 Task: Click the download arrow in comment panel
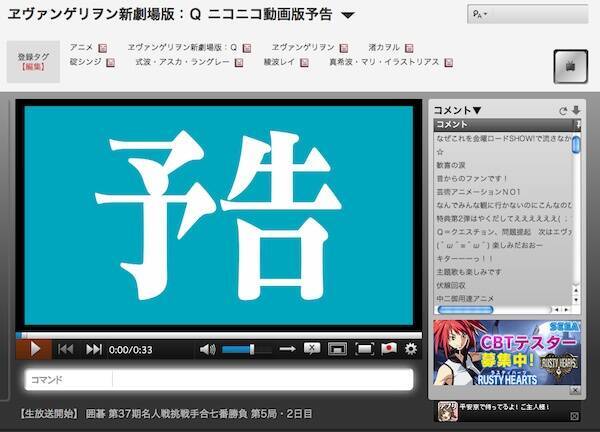[x=575, y=110]
